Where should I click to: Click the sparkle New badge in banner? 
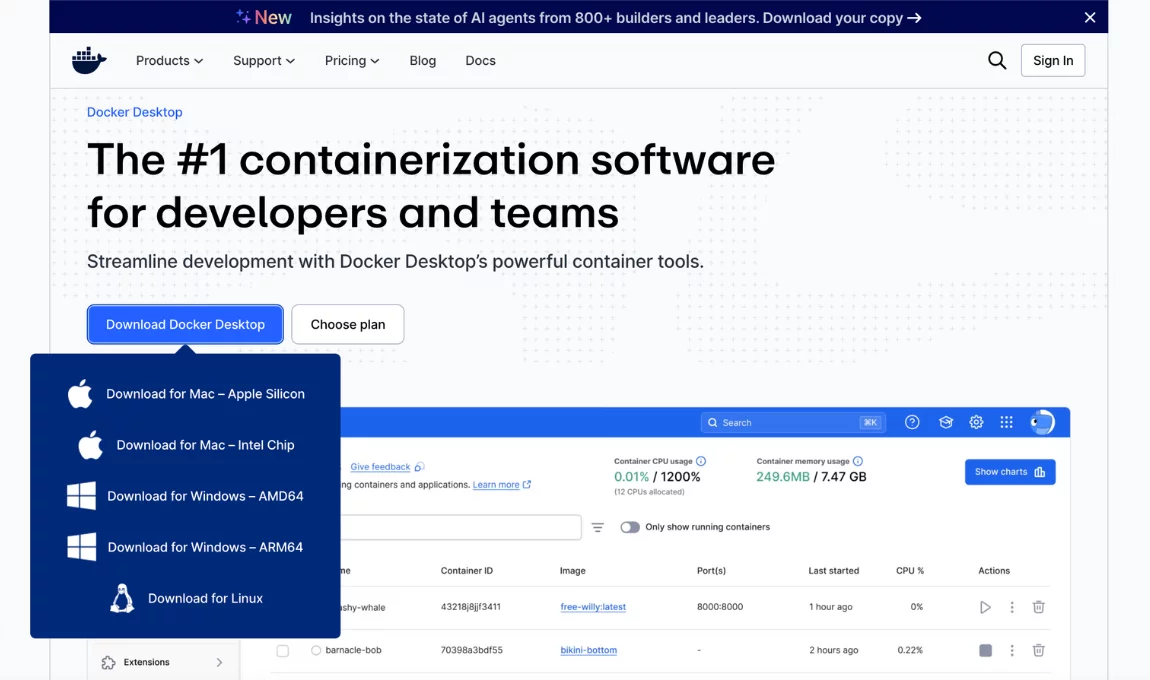coord(263,18)
